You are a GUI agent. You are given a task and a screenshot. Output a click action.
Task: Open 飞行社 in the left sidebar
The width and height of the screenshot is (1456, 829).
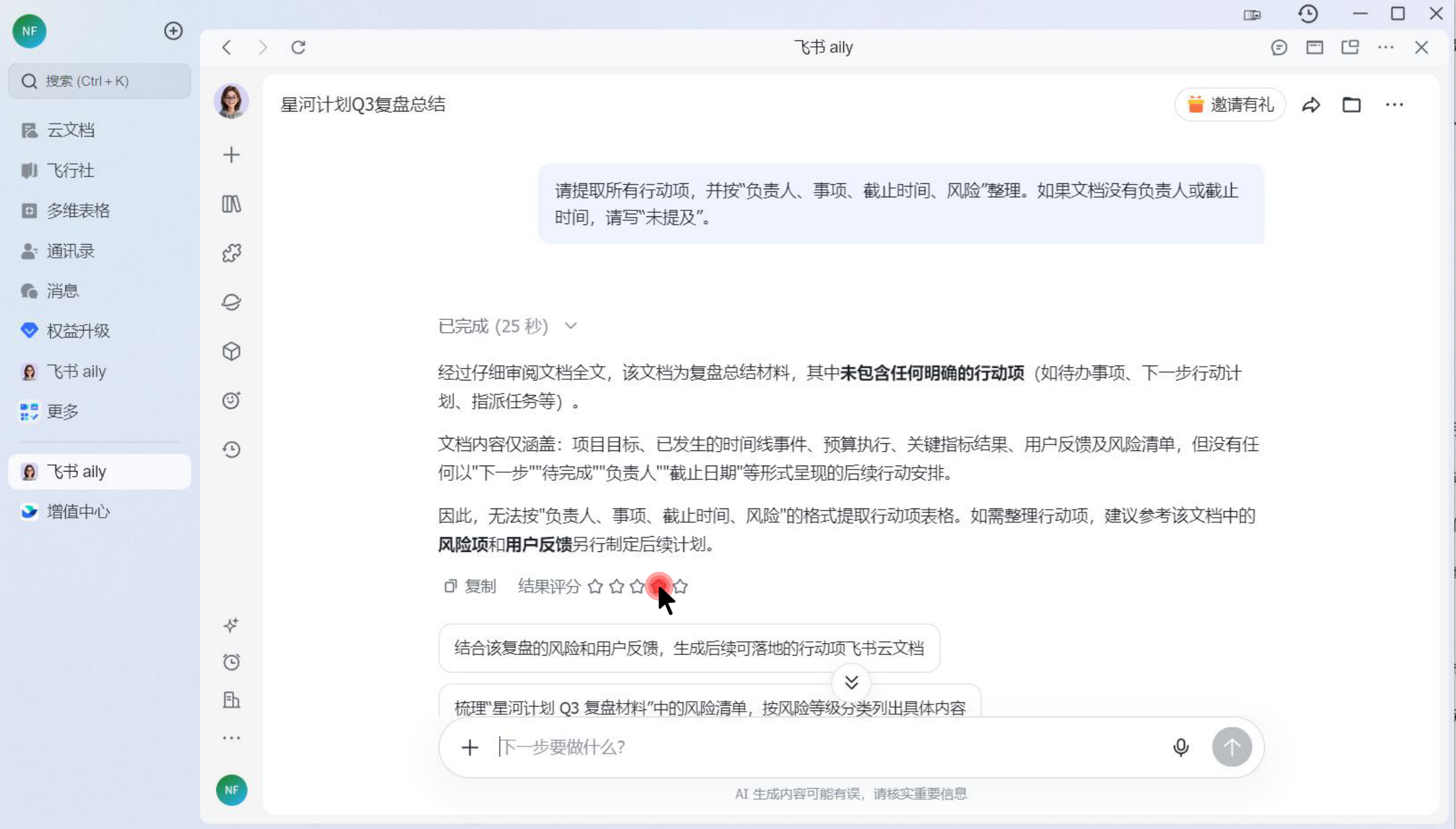tap(100, 170)
